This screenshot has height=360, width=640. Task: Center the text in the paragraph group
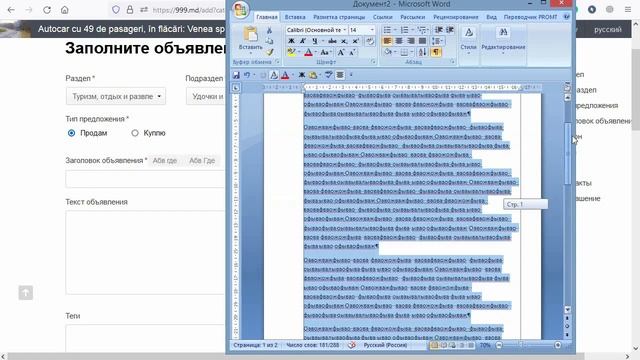coord(399,41)
